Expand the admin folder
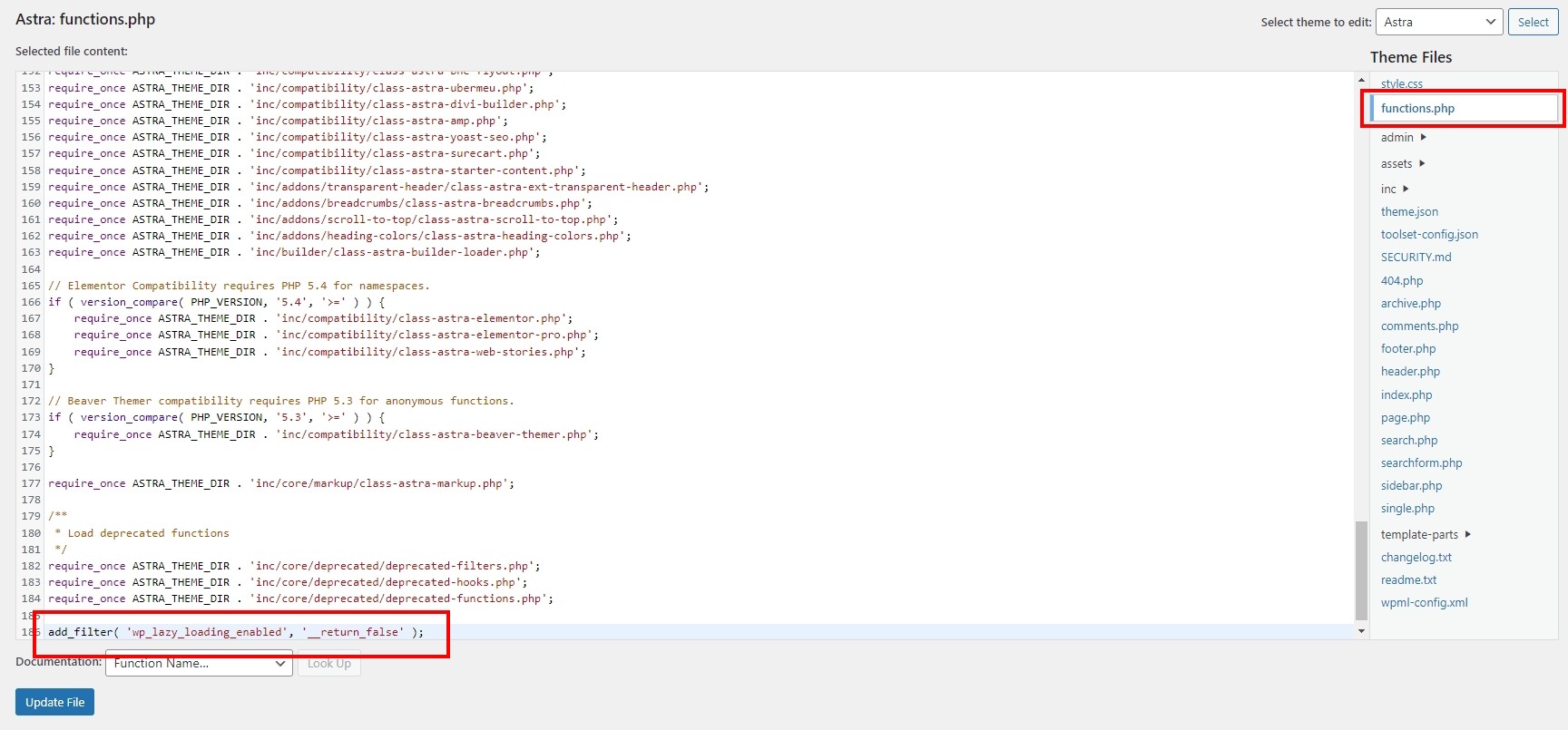The image size is (1568, 730). [1404, 137]
